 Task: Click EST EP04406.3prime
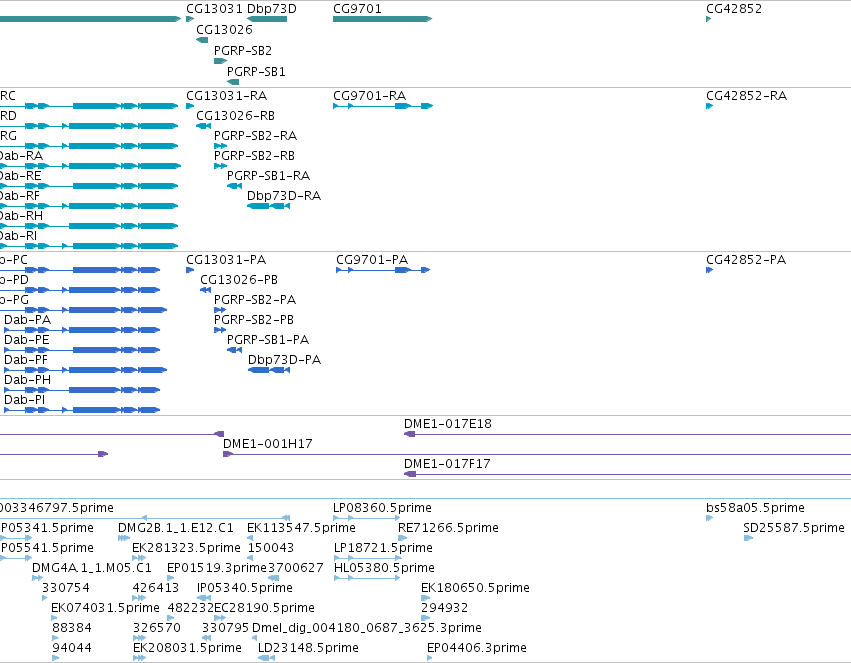[477, 648]
